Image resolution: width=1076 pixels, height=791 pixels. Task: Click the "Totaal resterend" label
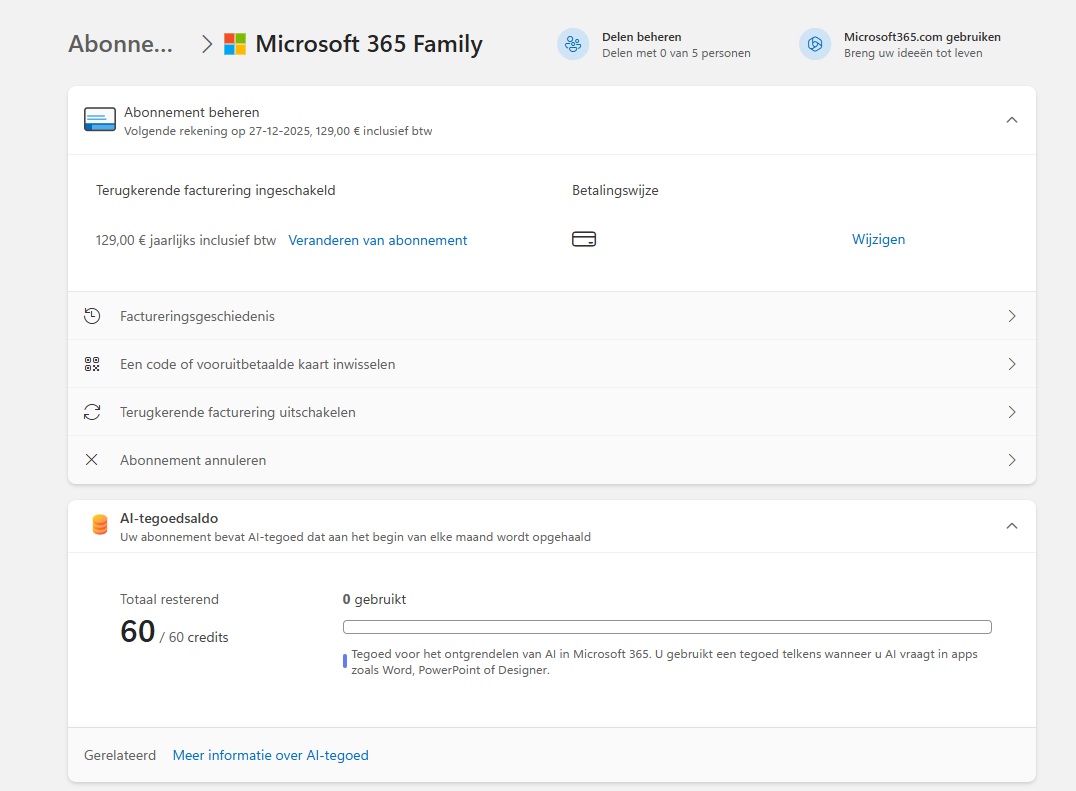[x=169, y=600]
